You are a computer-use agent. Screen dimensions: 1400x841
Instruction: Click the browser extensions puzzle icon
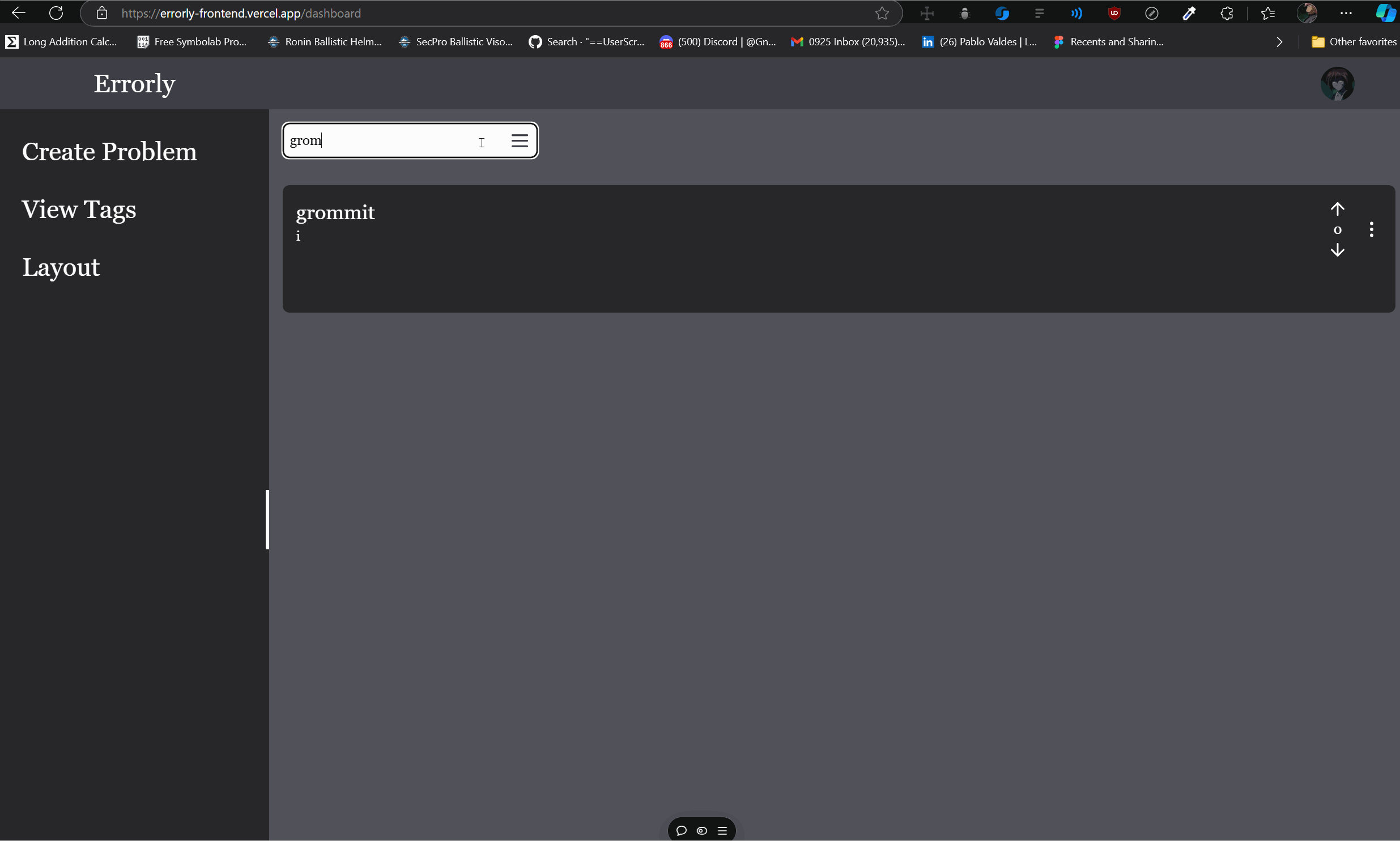pyautogui.click(x=1227, y=12)
